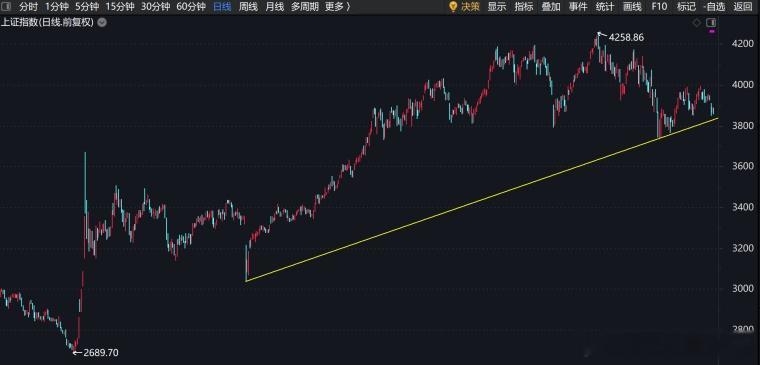Select the 15分钟 period
The height and width of the screenshot is (365, 760).
(120, 7)
